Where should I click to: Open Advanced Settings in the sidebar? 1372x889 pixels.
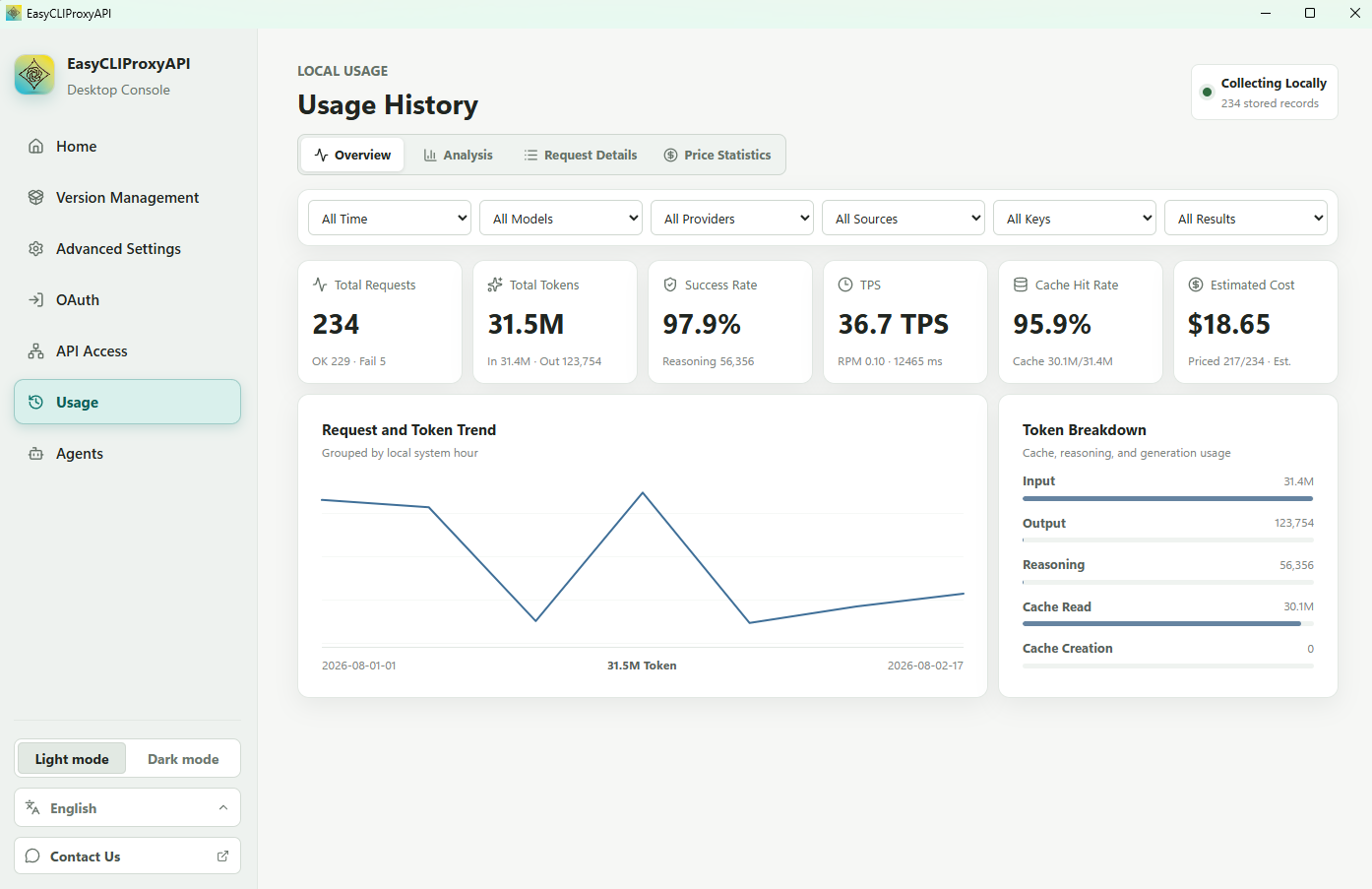click(127, 248)
